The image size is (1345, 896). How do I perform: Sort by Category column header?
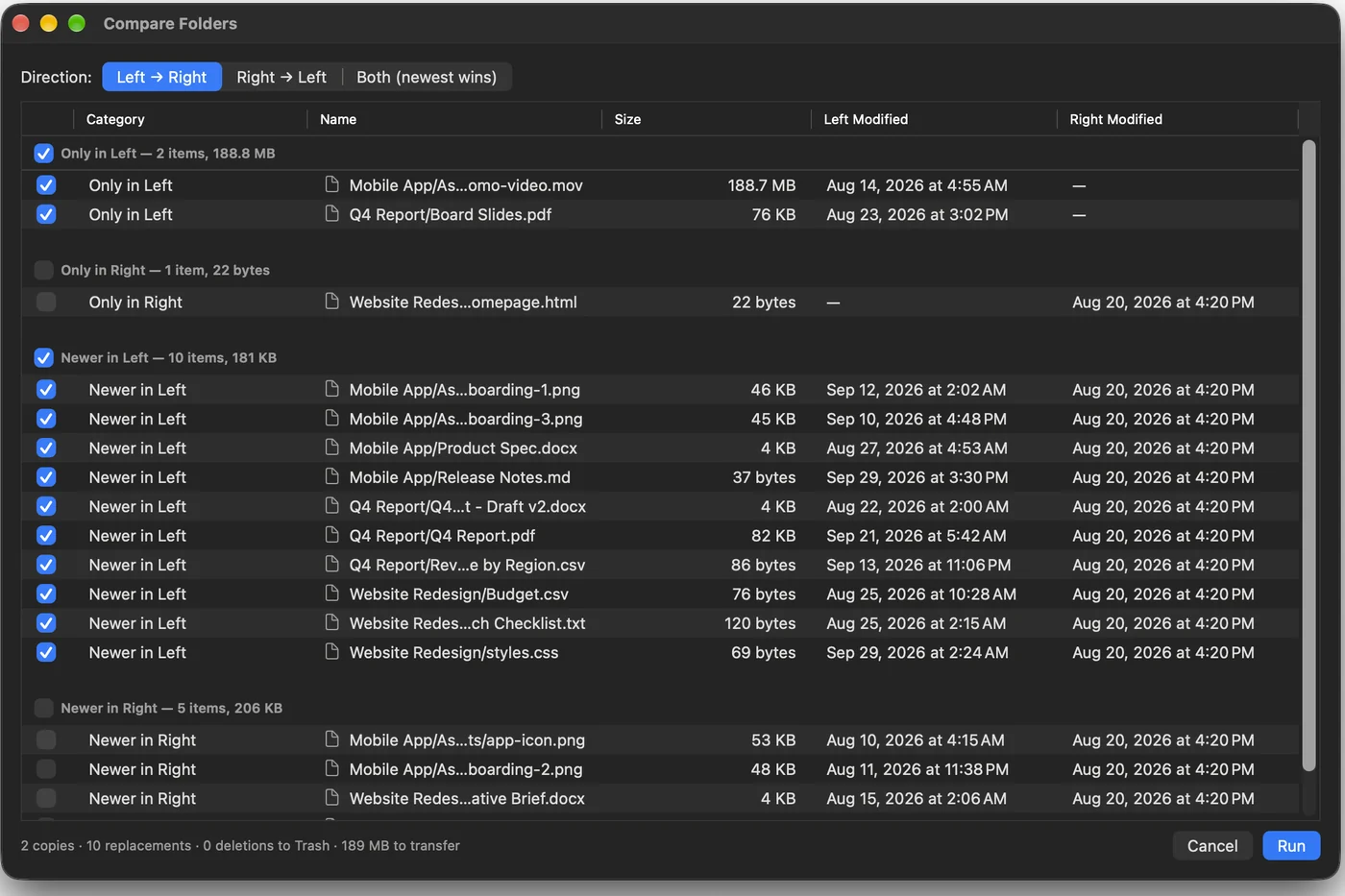(x=190, y=119)
